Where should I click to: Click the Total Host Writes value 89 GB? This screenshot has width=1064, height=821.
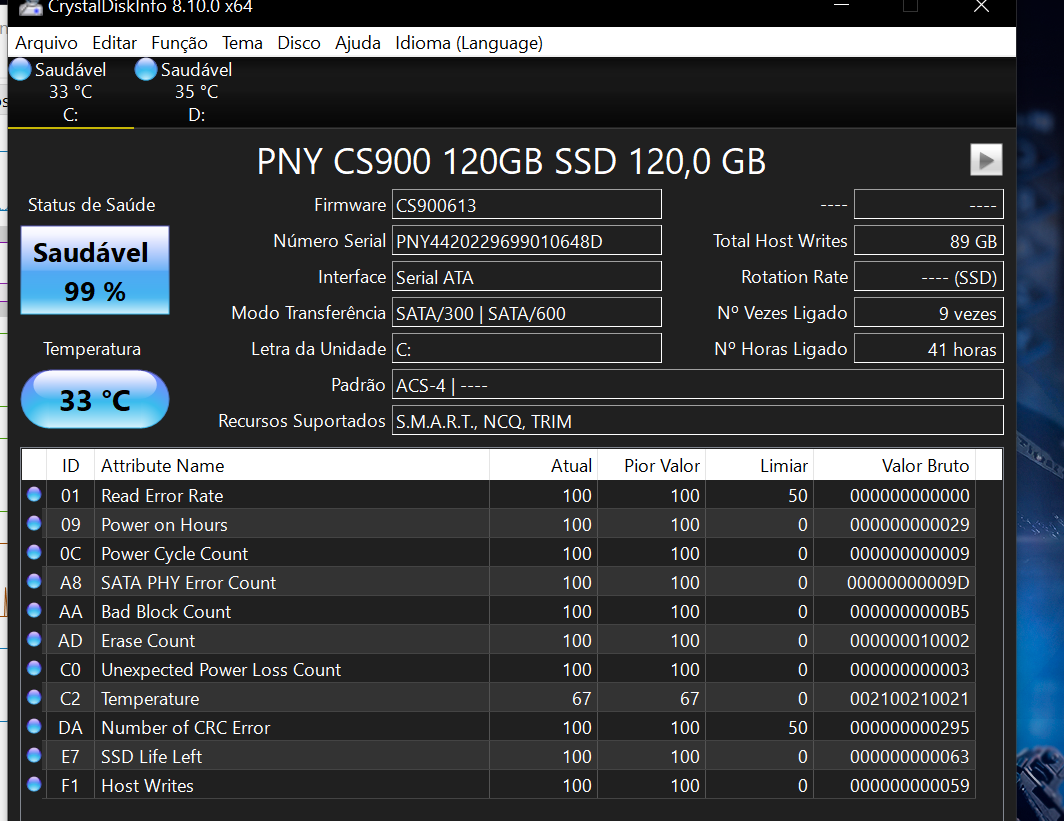point(928,241)
